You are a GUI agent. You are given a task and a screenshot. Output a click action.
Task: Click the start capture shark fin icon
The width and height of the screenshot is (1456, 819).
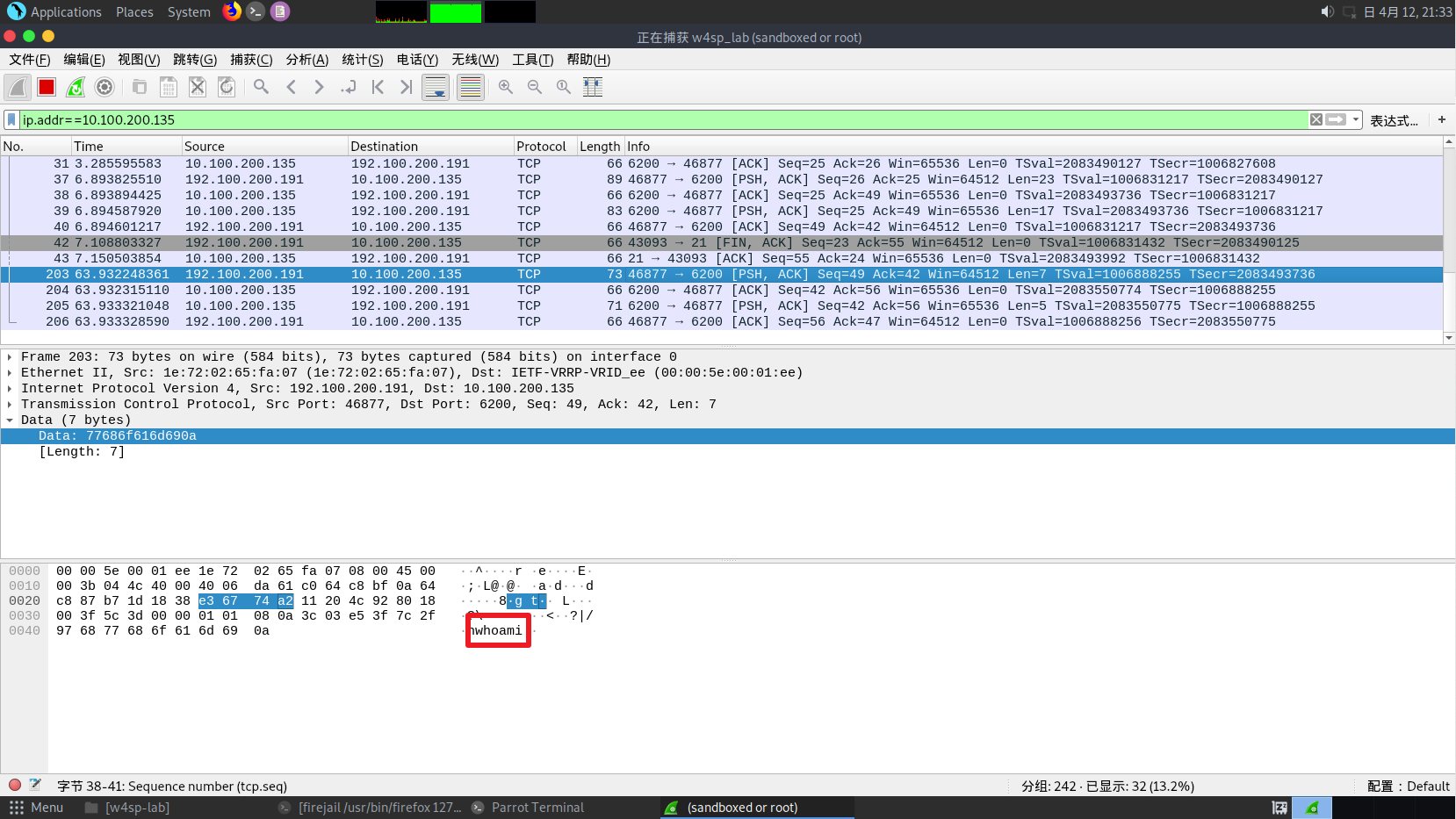18,87
